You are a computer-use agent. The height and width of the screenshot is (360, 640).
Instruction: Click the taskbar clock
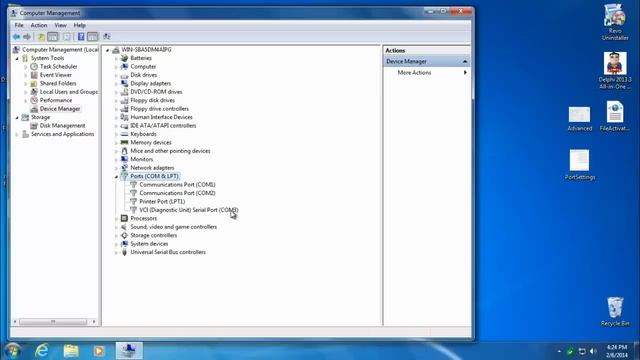pos(617,351)
